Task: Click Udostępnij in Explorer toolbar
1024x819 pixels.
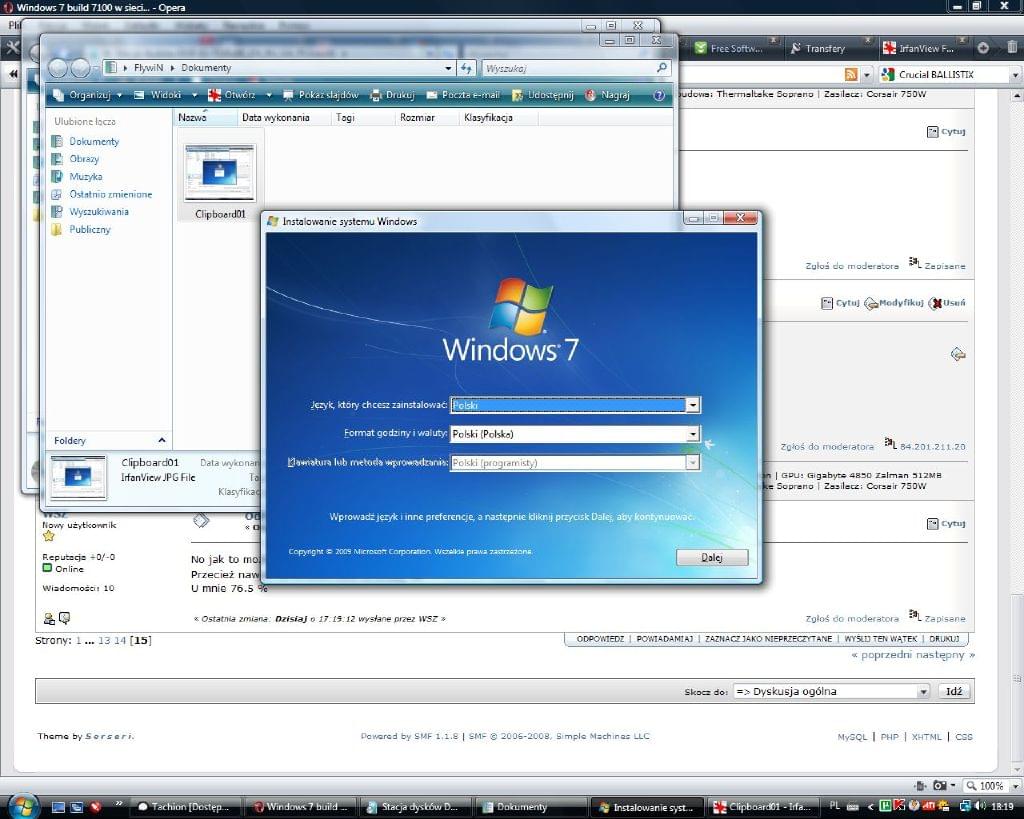Action: 543,95
